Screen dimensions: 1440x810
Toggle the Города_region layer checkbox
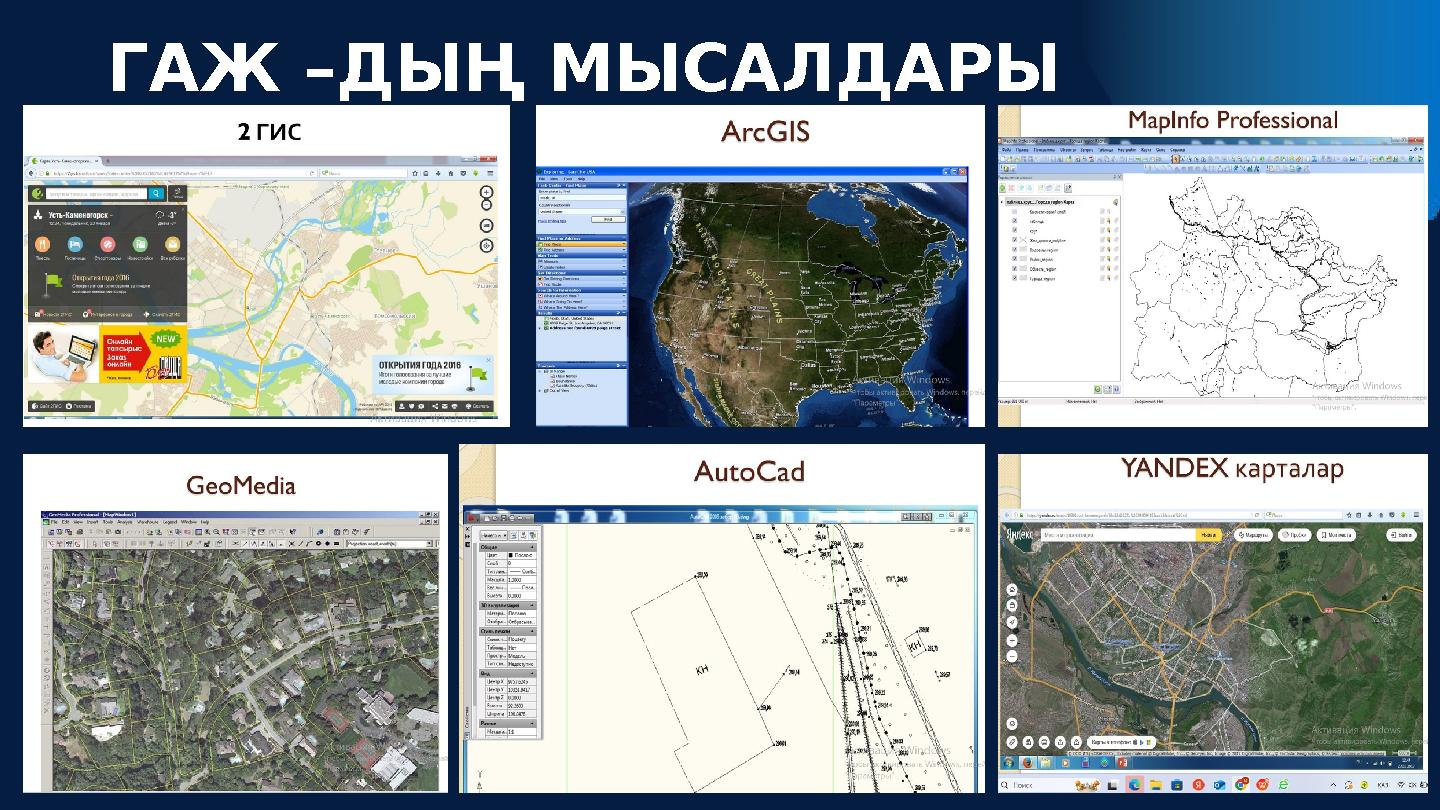[1015, 278]
